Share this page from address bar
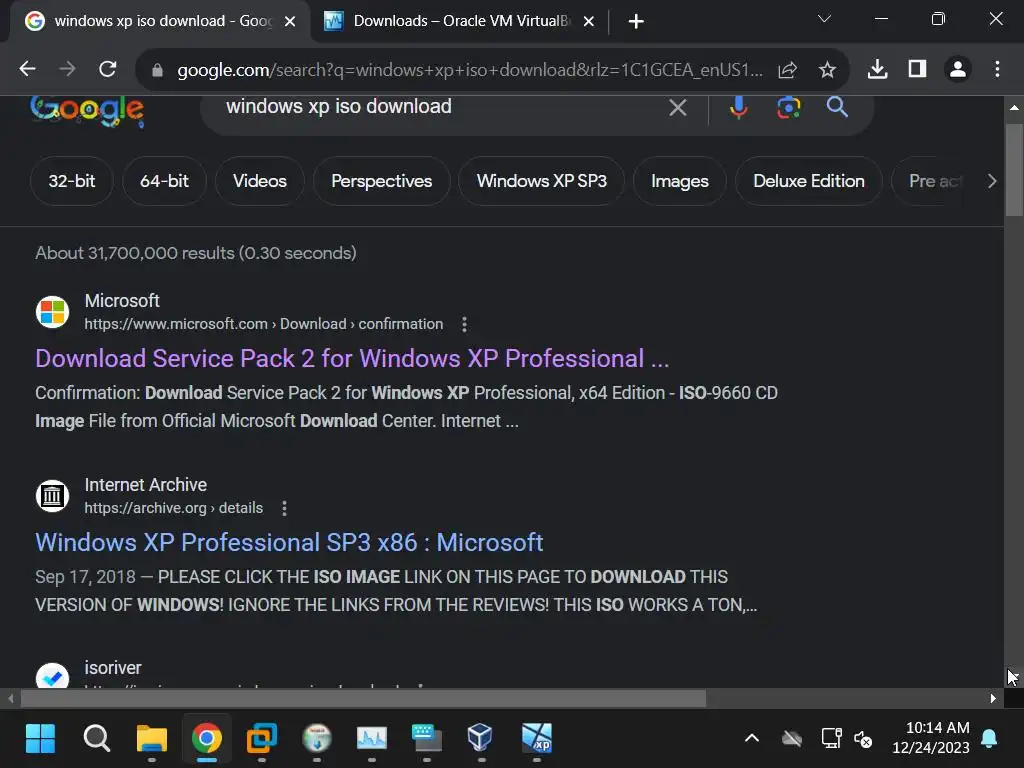The image size is (1024, 768). [x=788, y=69]
